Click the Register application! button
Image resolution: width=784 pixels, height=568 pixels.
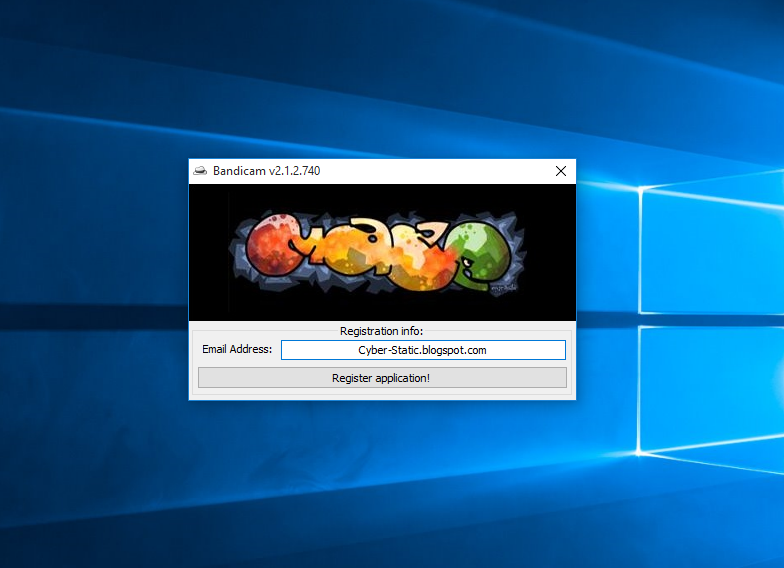(382, 378)
